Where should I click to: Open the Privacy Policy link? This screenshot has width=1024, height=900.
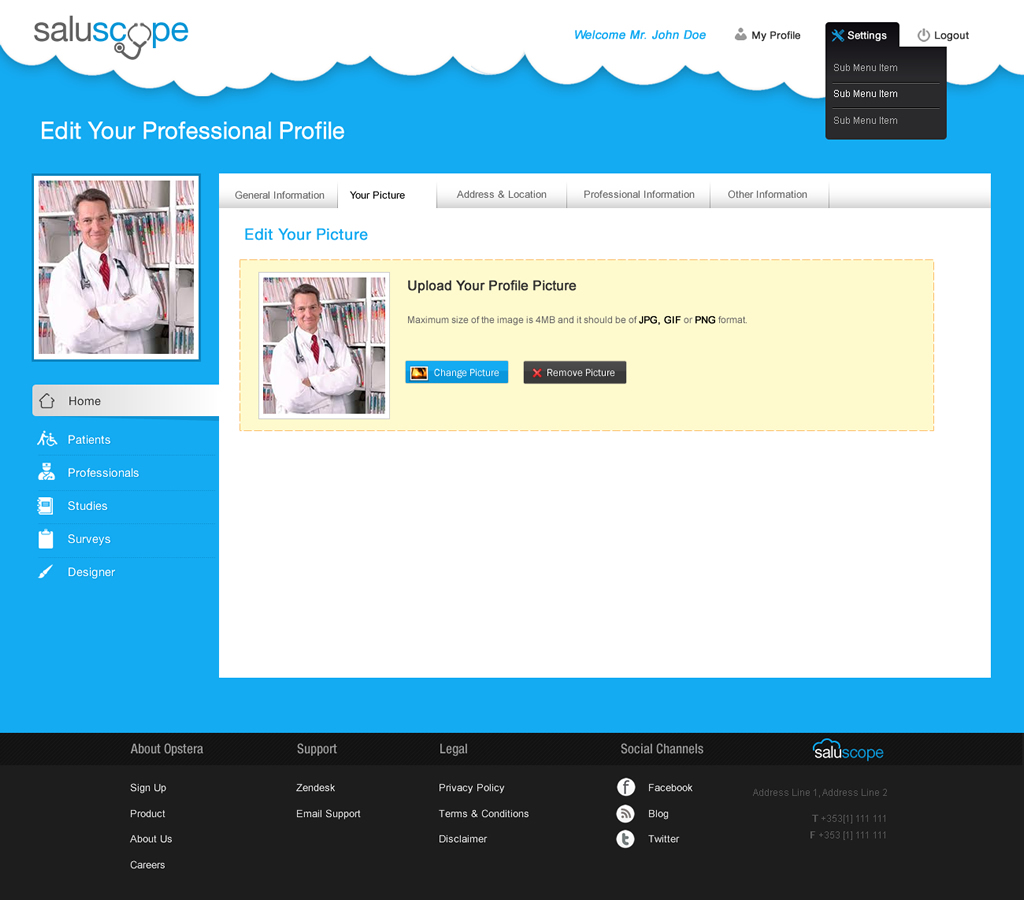(x=471, y=787)
